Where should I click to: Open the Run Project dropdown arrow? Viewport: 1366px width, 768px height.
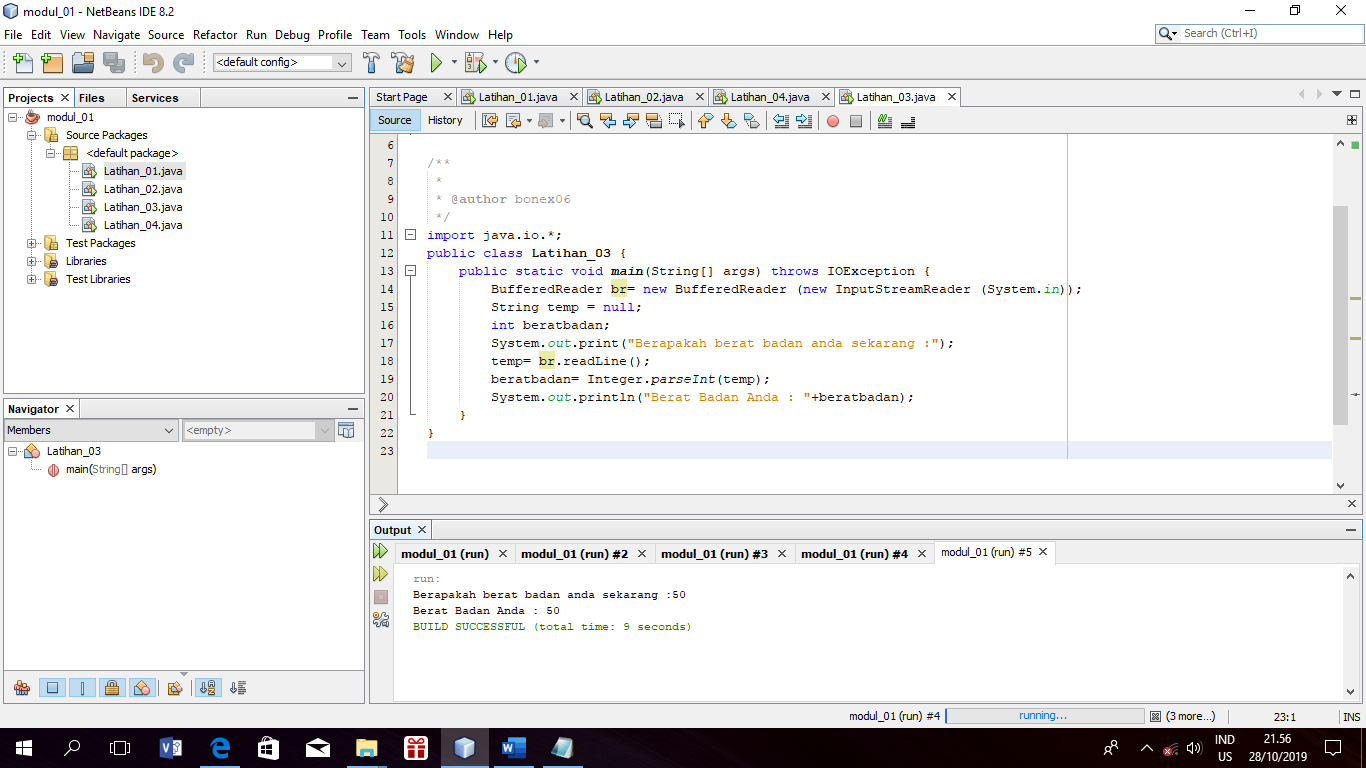click(x=454, y=63)
